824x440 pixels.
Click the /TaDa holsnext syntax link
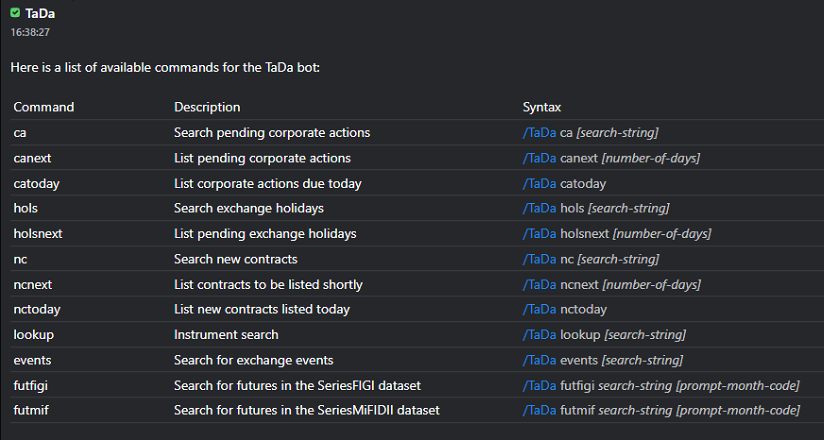539,234
